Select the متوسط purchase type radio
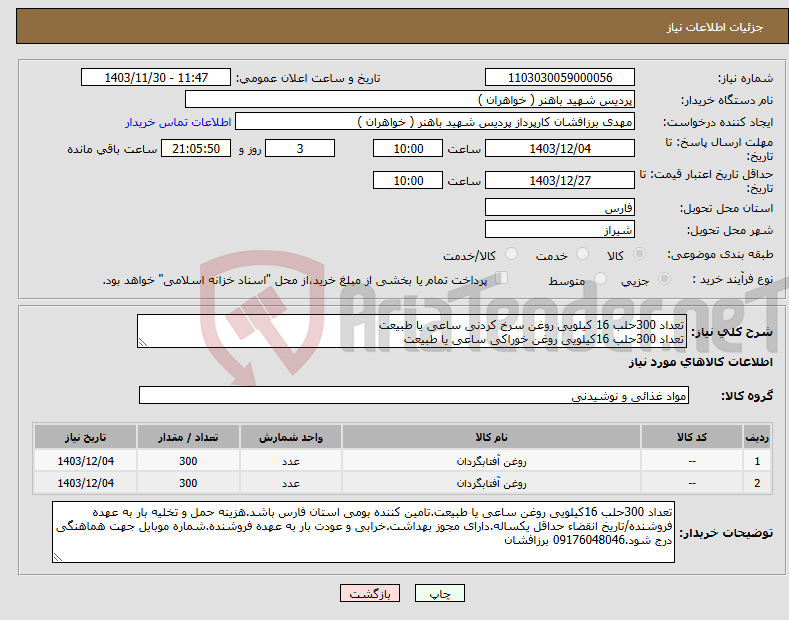Image resolution: width=789 pixels, height=620 pixels. (600, 278)
